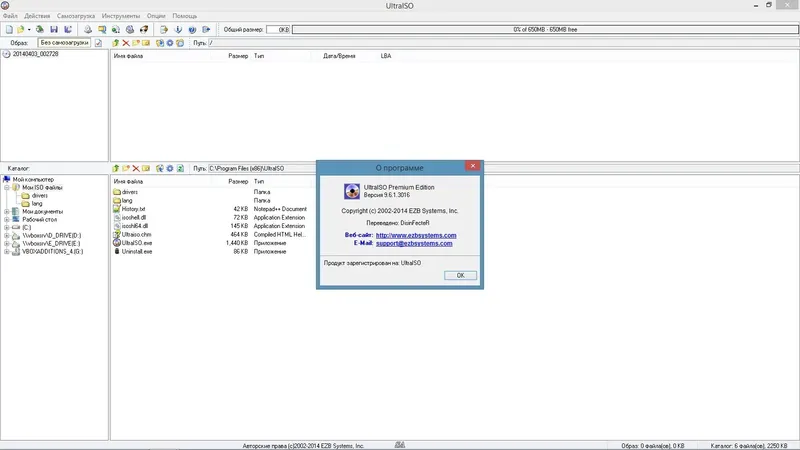The height and width of the screenshot is (450, 800).
Task: Select Uninstall.exe in the file list
Action: tap(137, 252)
